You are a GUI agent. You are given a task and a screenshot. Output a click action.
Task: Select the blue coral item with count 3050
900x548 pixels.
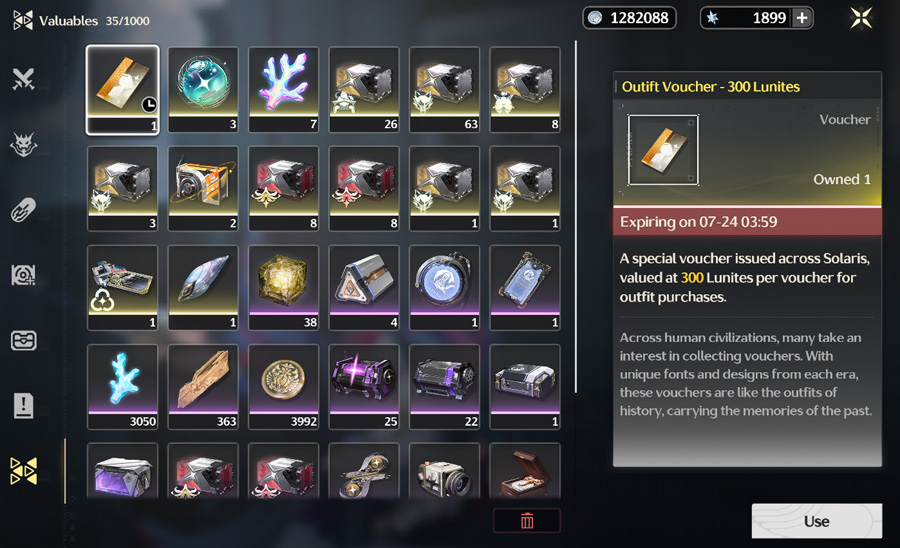123,387
